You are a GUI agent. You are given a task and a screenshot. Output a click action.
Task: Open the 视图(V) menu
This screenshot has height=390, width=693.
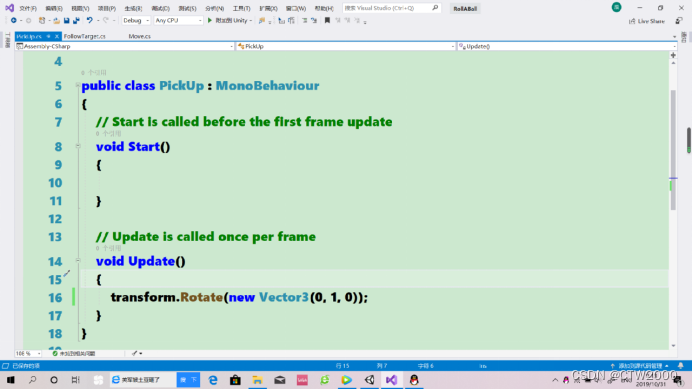click(80, 8)
